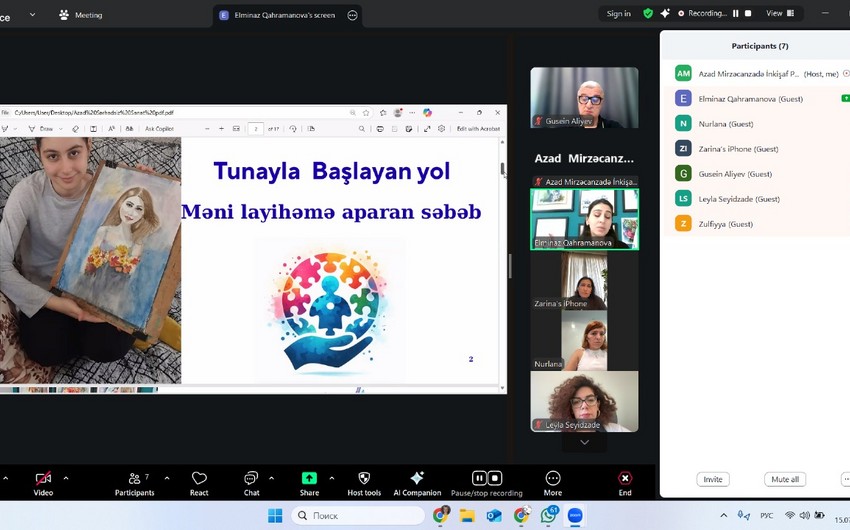Click Edit with Acrobat
This screenshot has width=850, height=530.
click(x=478, y=129)
